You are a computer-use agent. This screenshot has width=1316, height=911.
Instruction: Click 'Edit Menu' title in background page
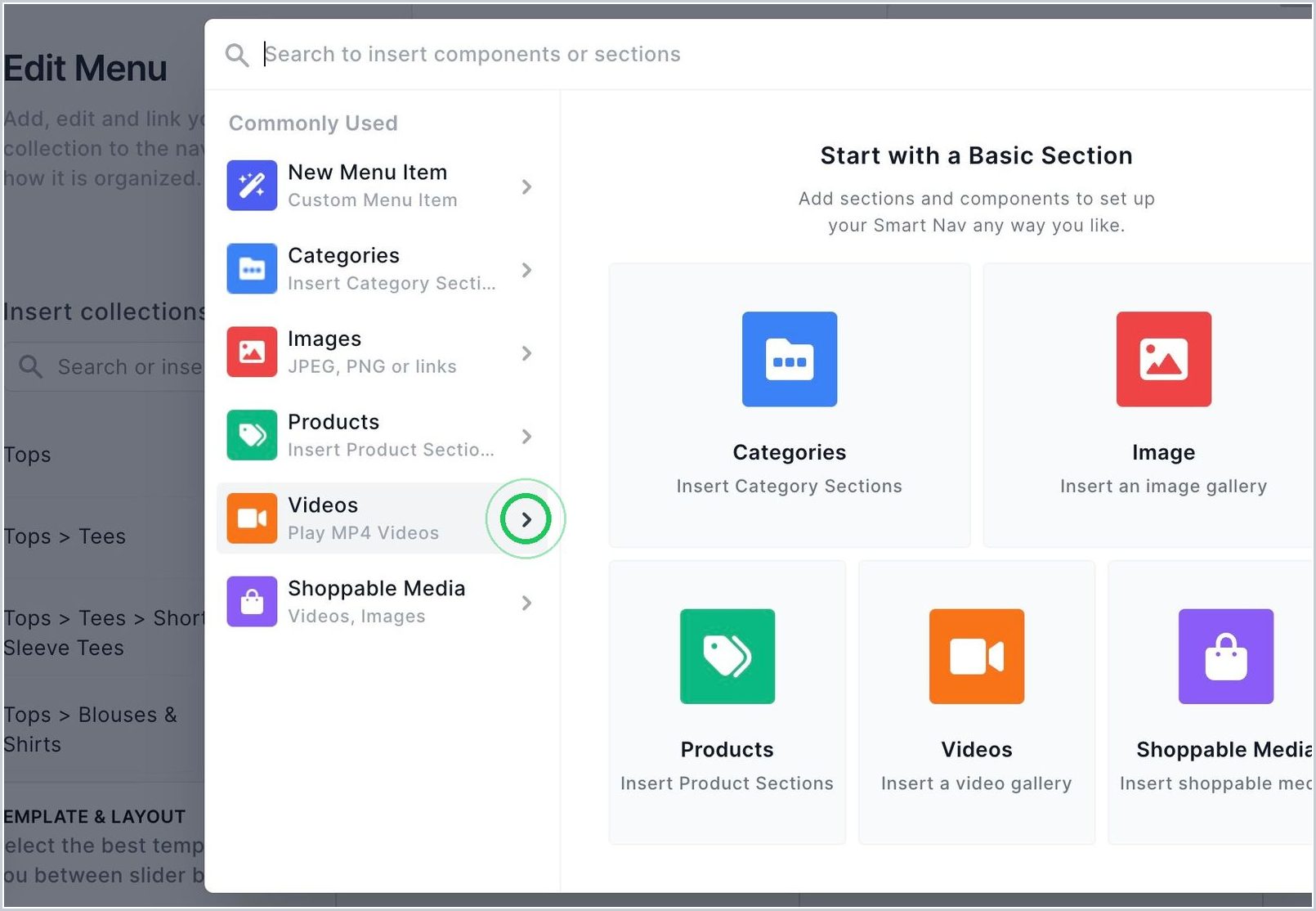coord(85,69)
